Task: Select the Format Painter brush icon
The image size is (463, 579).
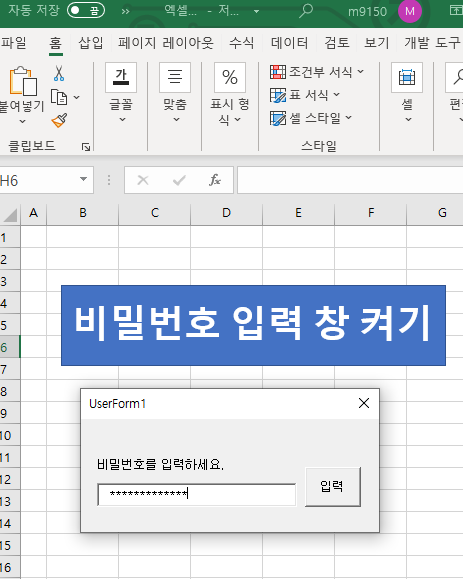Action: [x=59, y=120]
